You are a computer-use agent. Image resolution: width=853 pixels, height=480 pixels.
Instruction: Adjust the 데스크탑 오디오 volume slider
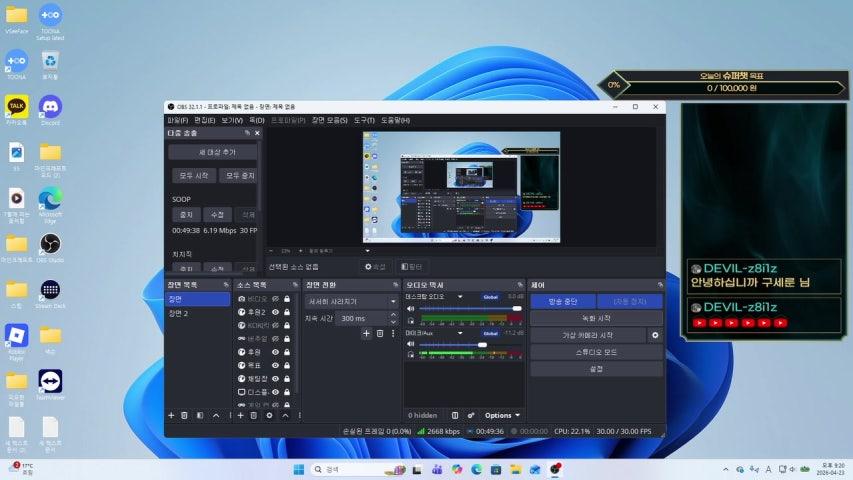pyautogui.click(x=516, y=309)
